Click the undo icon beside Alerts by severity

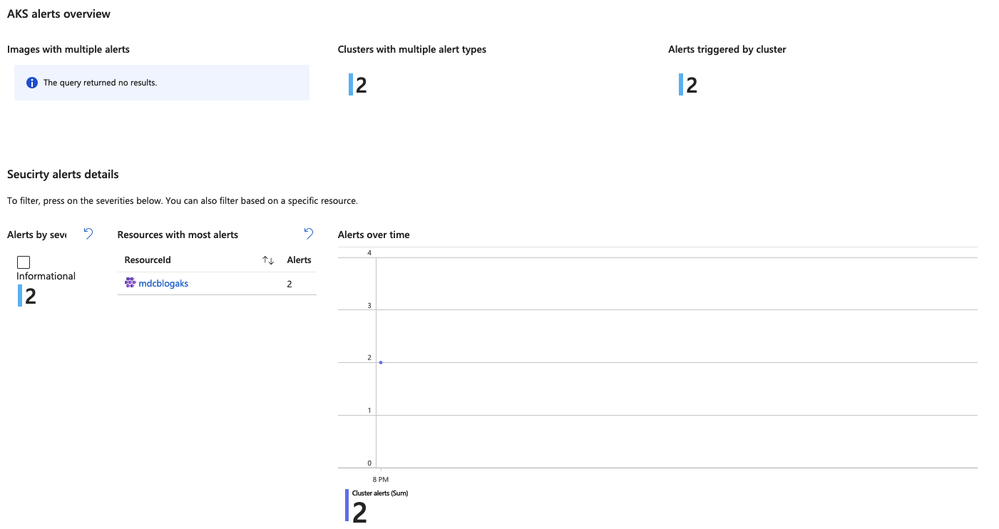click(89, 234)
